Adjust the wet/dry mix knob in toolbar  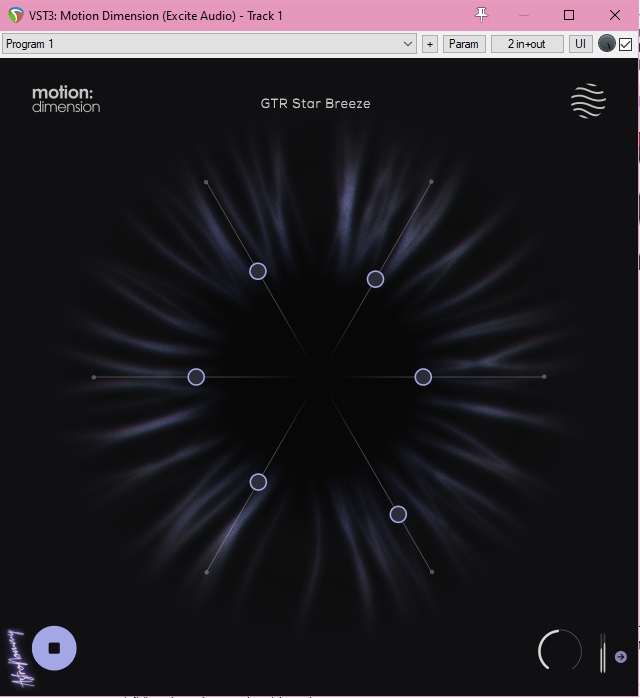point(607,44)
